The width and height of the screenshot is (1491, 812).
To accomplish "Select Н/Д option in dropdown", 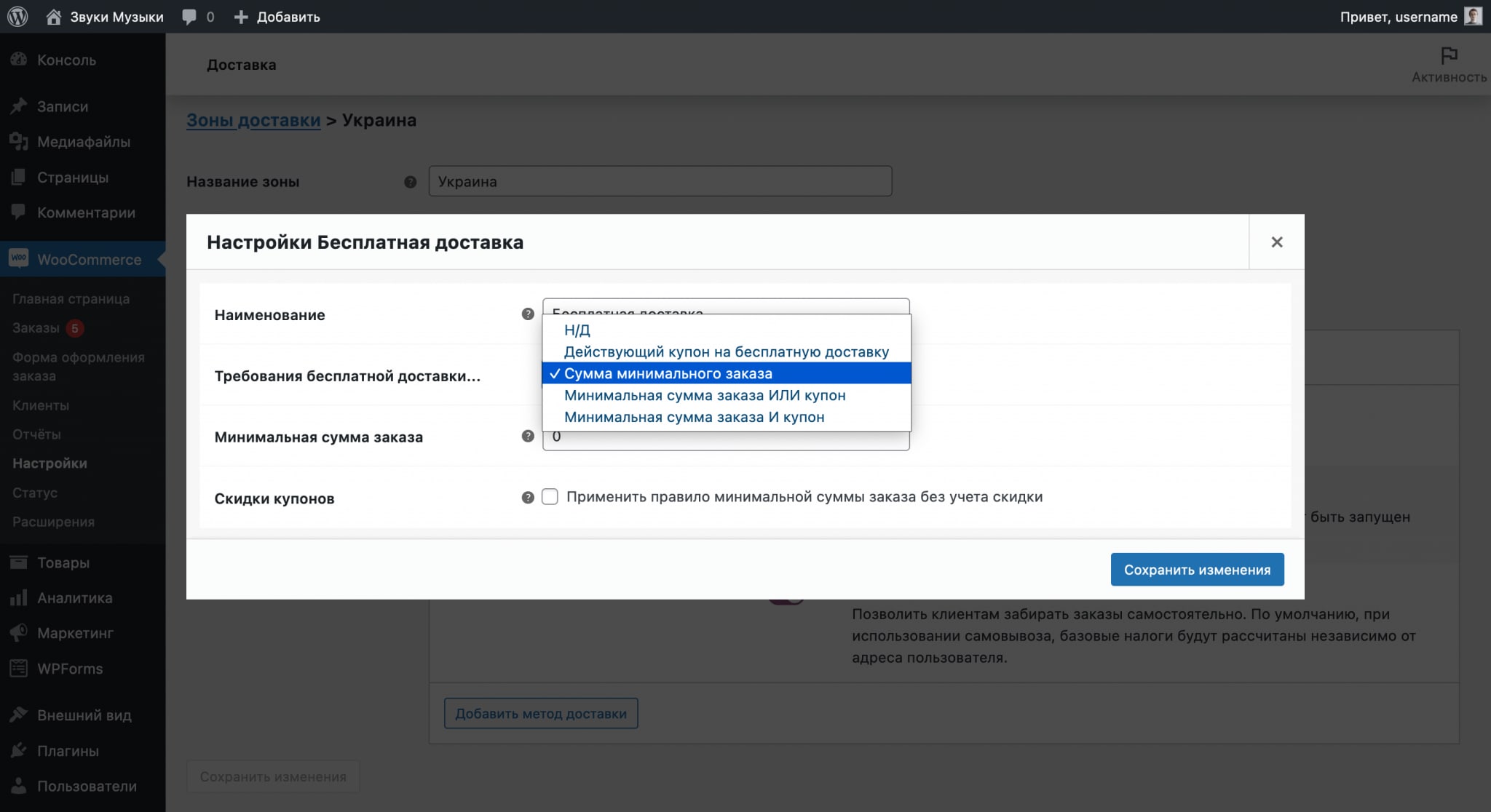I will (x=727, y=330).
